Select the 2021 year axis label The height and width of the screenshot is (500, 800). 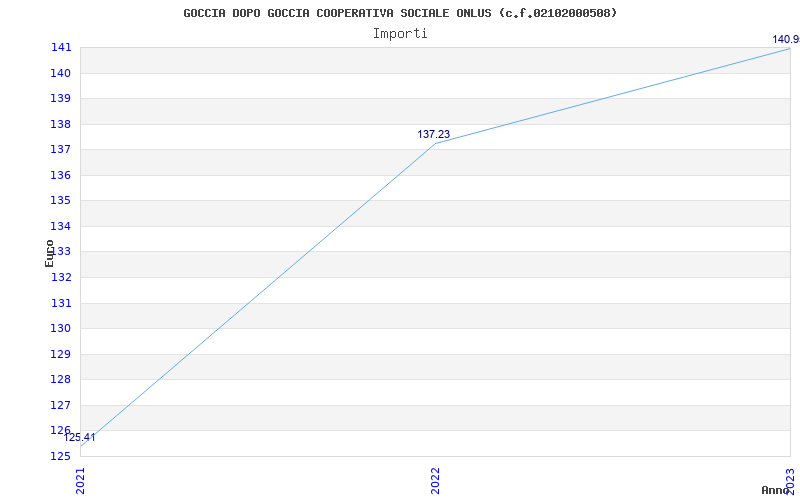(x=81, y=481)
